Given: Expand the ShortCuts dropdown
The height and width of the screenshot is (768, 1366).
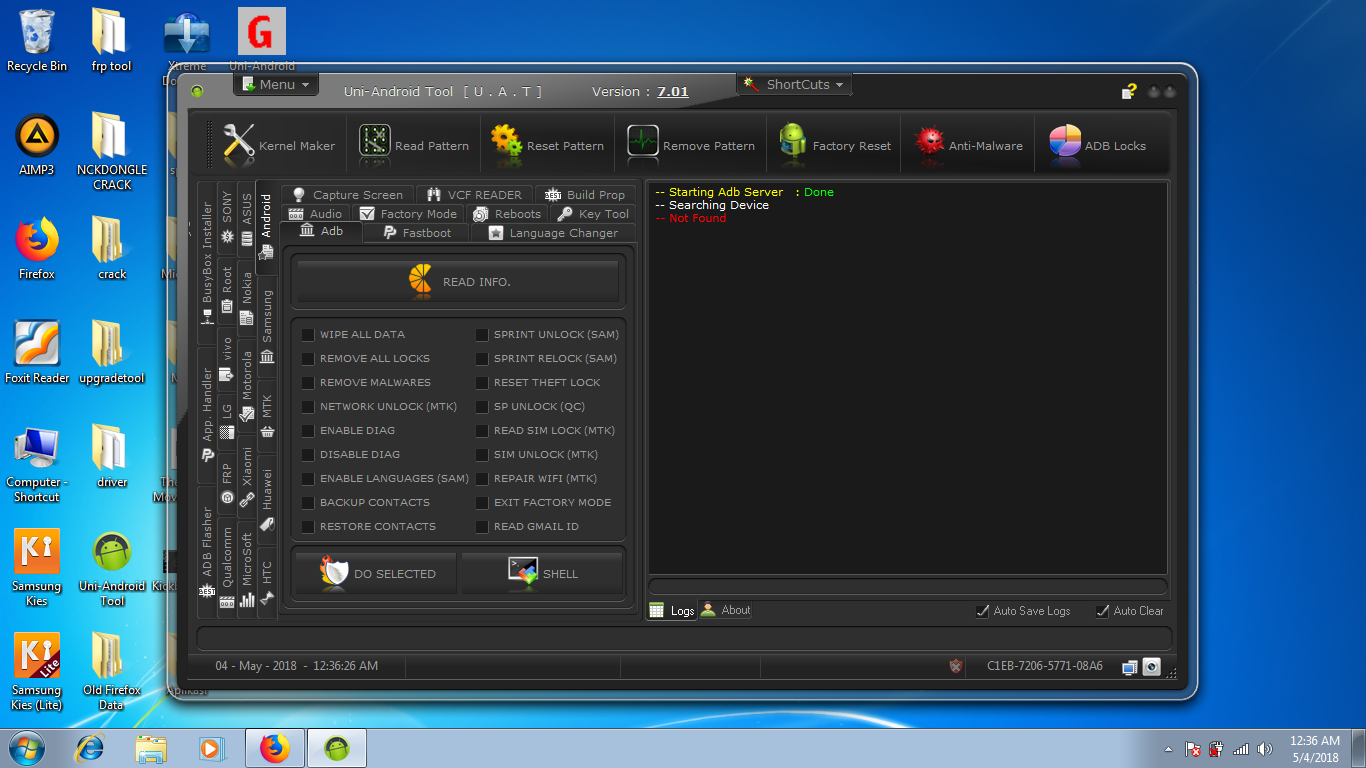Looking at the screenshot, I should click(x=795, y=85).
